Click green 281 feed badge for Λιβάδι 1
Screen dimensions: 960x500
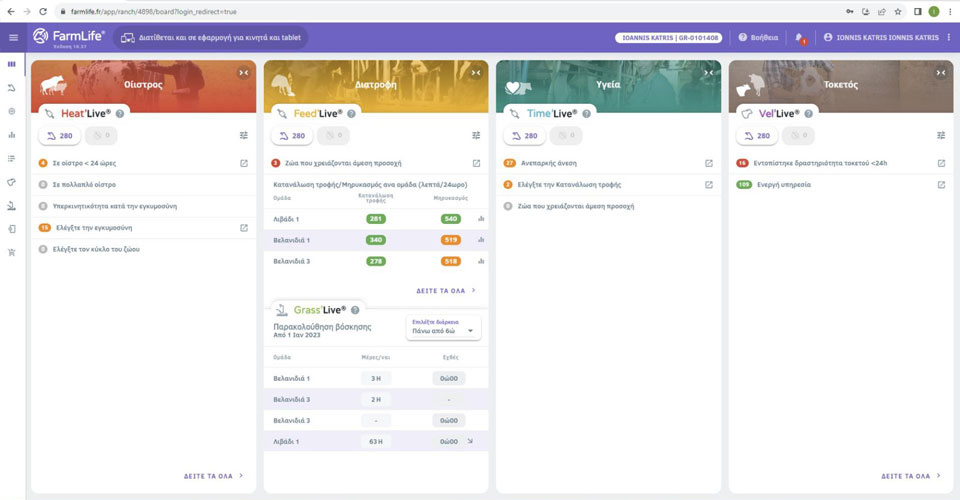tap(376, 218)
